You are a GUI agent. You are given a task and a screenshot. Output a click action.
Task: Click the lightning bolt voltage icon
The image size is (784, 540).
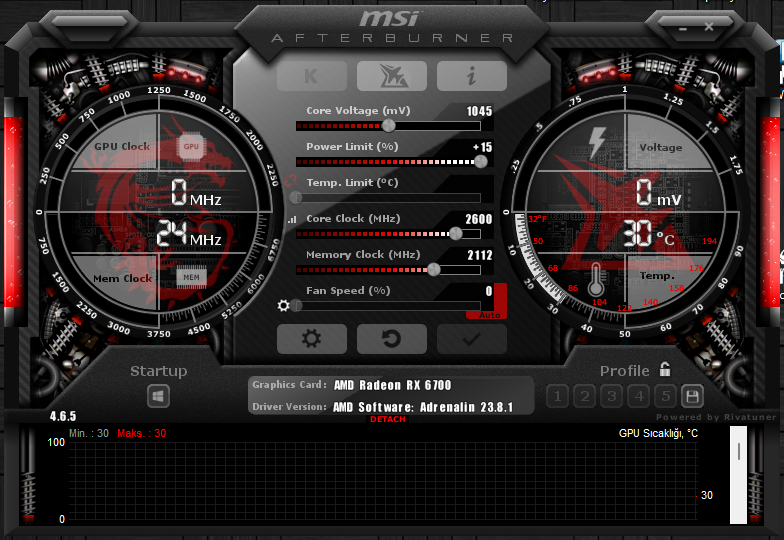[x=597, y=142]
